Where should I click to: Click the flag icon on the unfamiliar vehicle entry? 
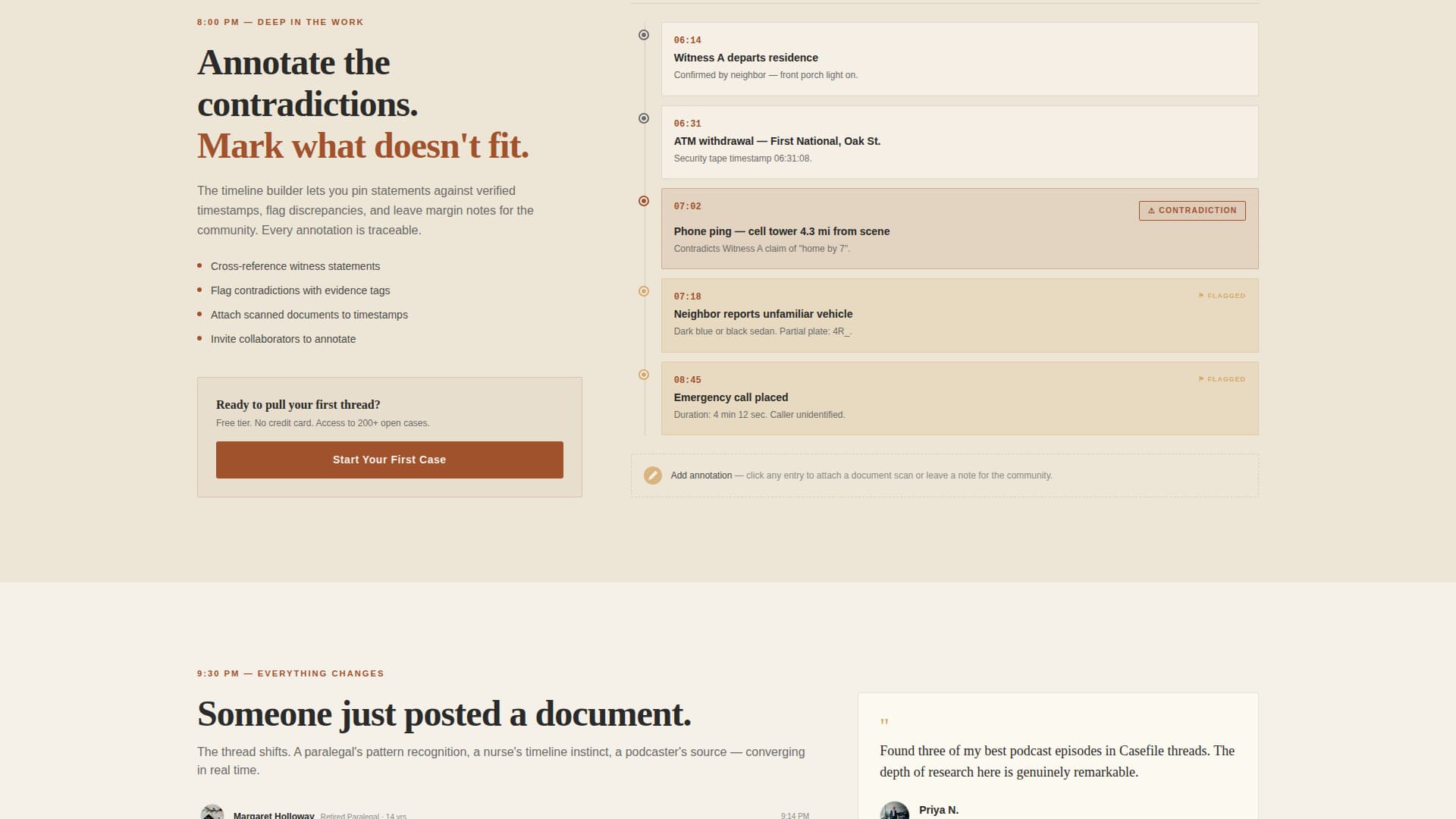click(x=1201, y=296)
